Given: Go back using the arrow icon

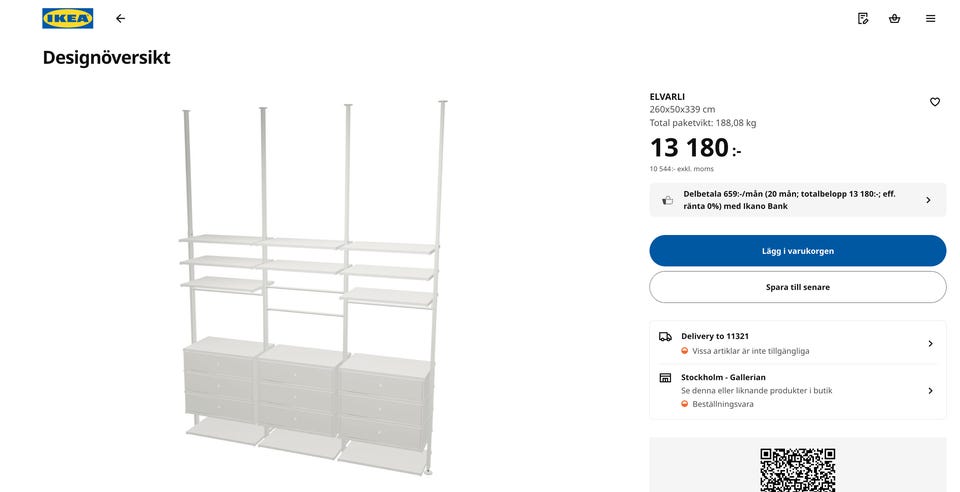Looking at the screenshot, I should [120, 18].
